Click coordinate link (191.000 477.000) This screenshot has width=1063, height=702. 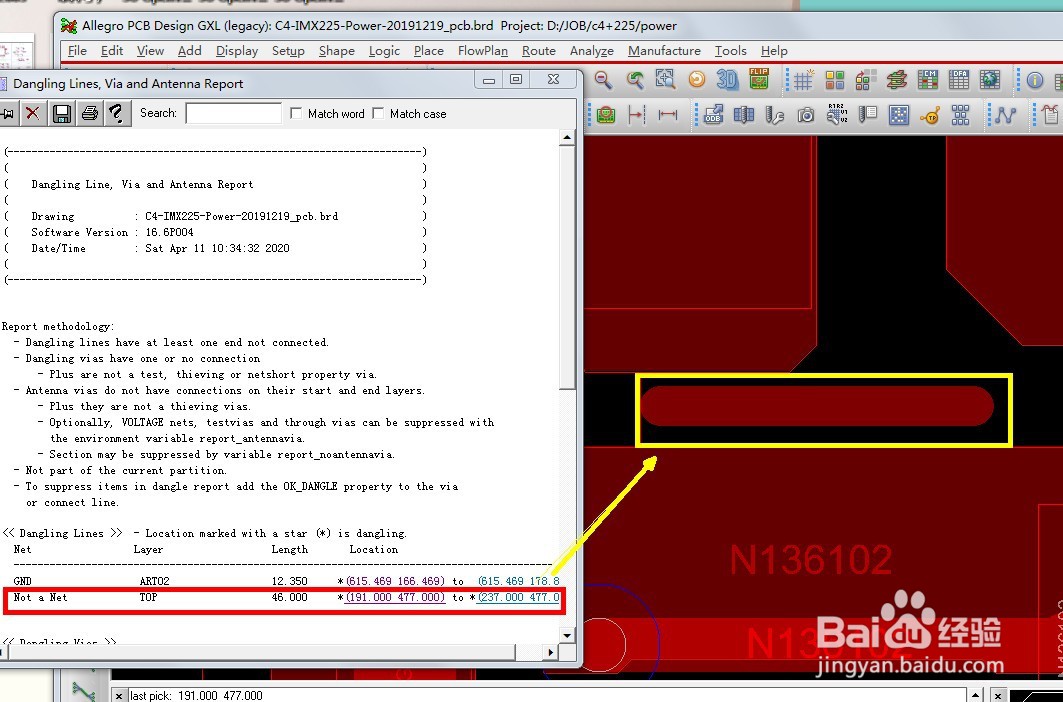pyautogui.click(x=395, y=598)
